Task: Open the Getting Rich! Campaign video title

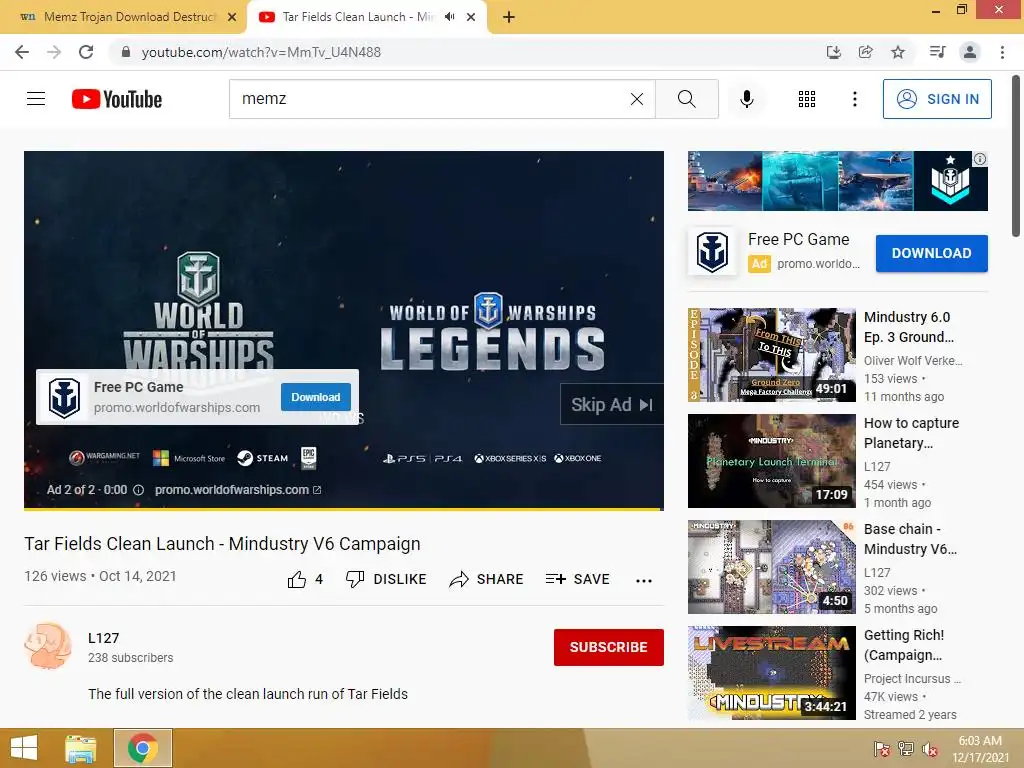Action: click(x=904, y=645)
